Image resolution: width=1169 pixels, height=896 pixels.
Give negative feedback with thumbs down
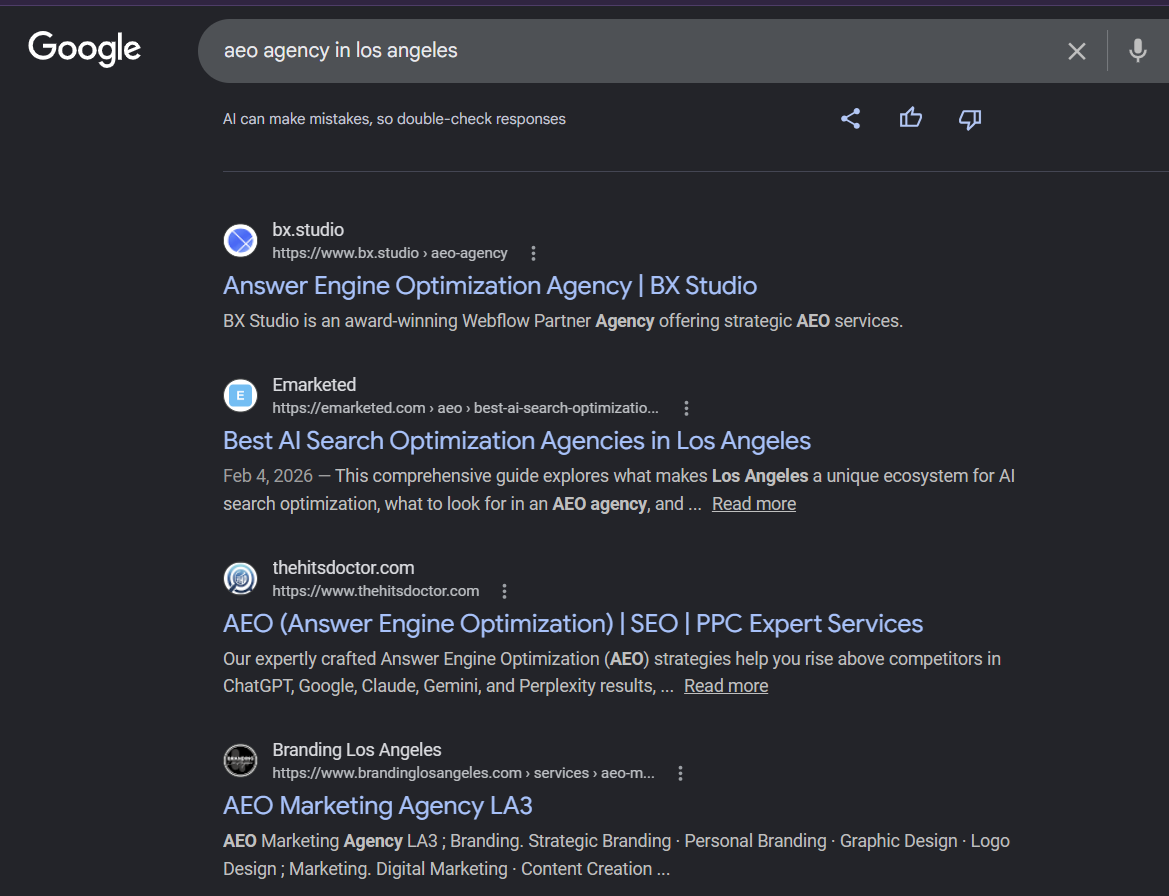pyautogui.click(x=968, y=119)
